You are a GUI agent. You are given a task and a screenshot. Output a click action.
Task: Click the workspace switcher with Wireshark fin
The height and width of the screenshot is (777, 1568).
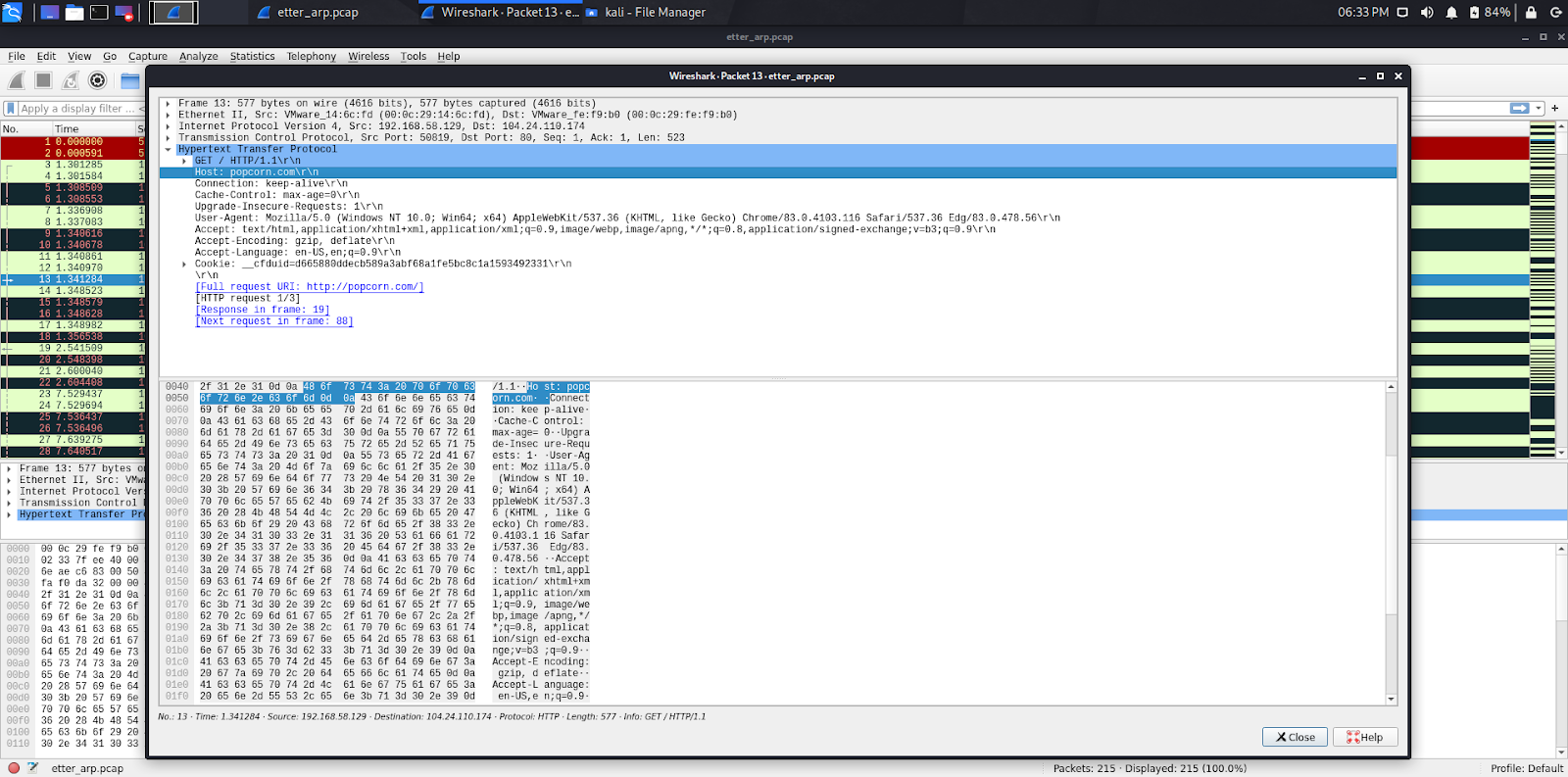(173, 13)
